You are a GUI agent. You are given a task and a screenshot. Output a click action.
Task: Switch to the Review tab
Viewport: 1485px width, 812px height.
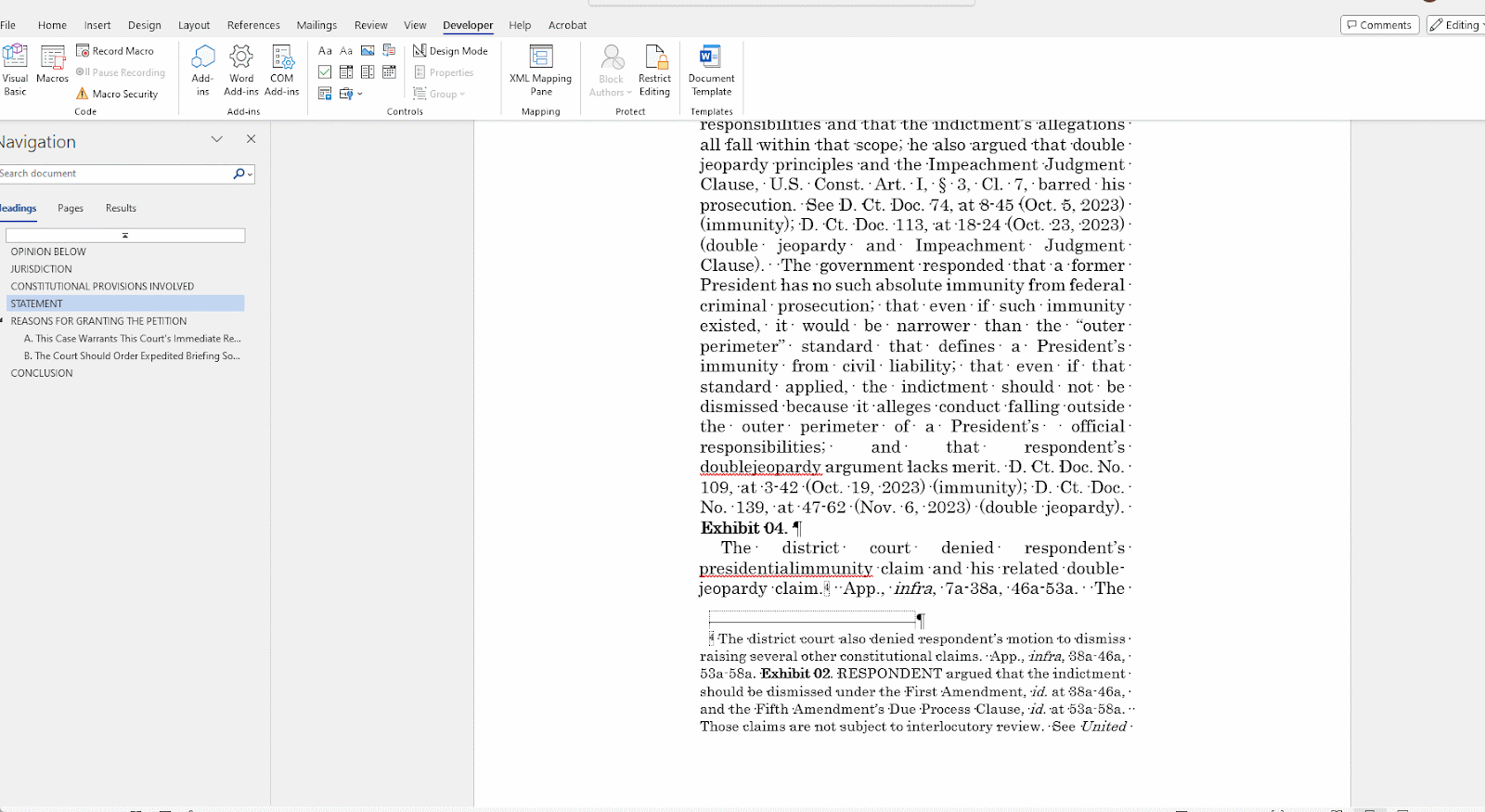370,25
